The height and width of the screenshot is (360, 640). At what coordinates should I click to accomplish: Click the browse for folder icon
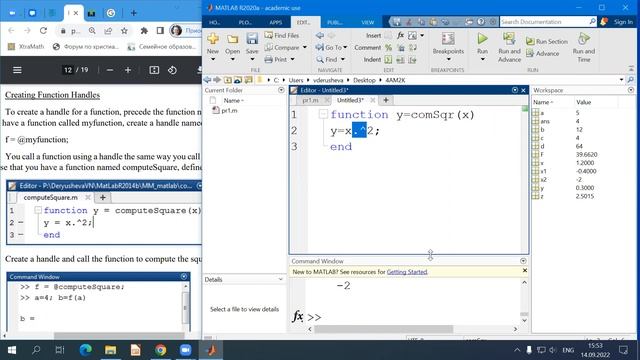pos(249,80)
